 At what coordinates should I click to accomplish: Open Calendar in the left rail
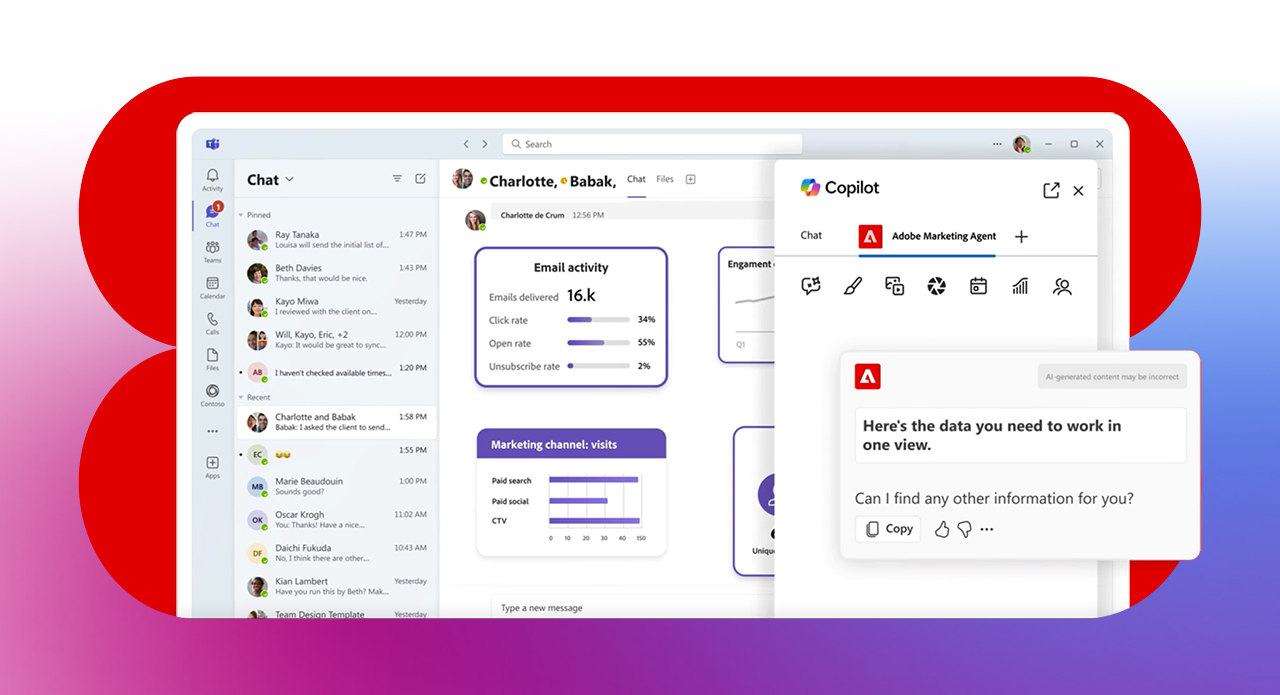(212, 288)
